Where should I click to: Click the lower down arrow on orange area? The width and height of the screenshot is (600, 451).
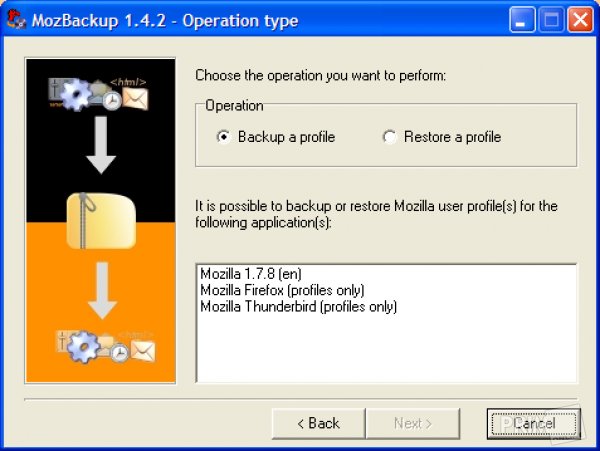coord(102,291)
